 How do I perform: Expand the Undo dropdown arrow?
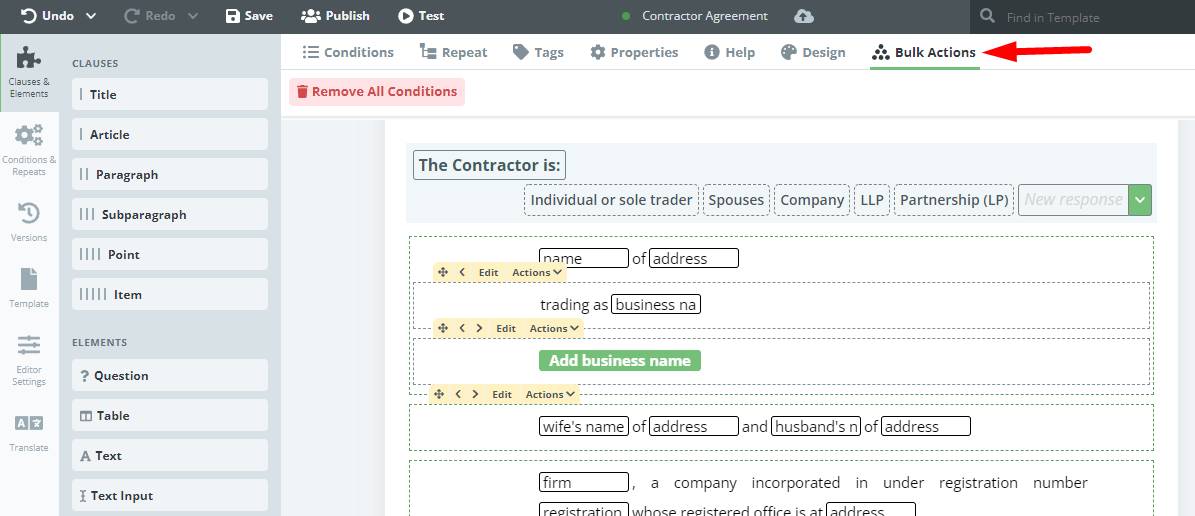point(91,16)
